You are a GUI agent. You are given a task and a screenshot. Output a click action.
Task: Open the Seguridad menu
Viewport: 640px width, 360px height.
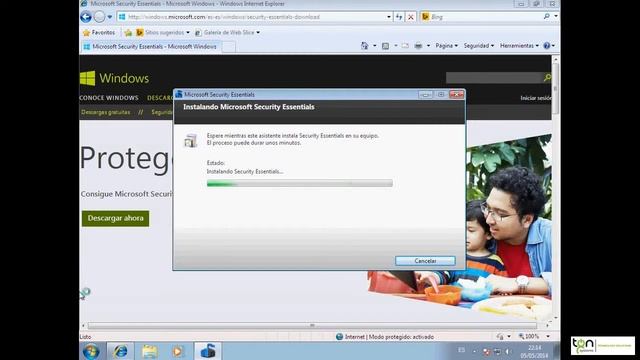[x=478, y=46]
